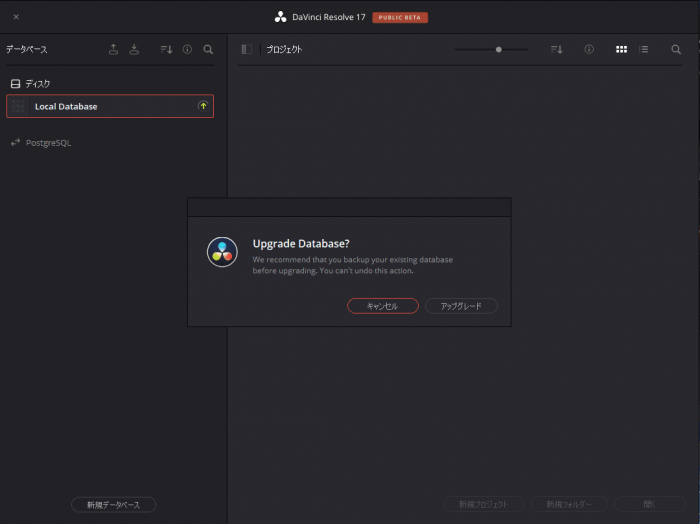Screen dimensions: 700x524
Task: Close the project manager window
Action: pyautogui.click(x=16, y=17)
